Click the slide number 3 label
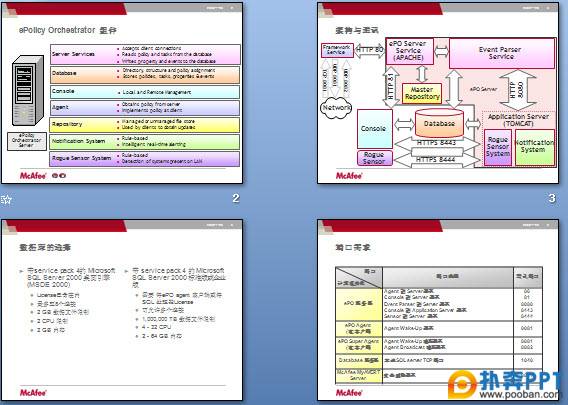The height and width of the screenshot is (405, 568). click(552, 198)
